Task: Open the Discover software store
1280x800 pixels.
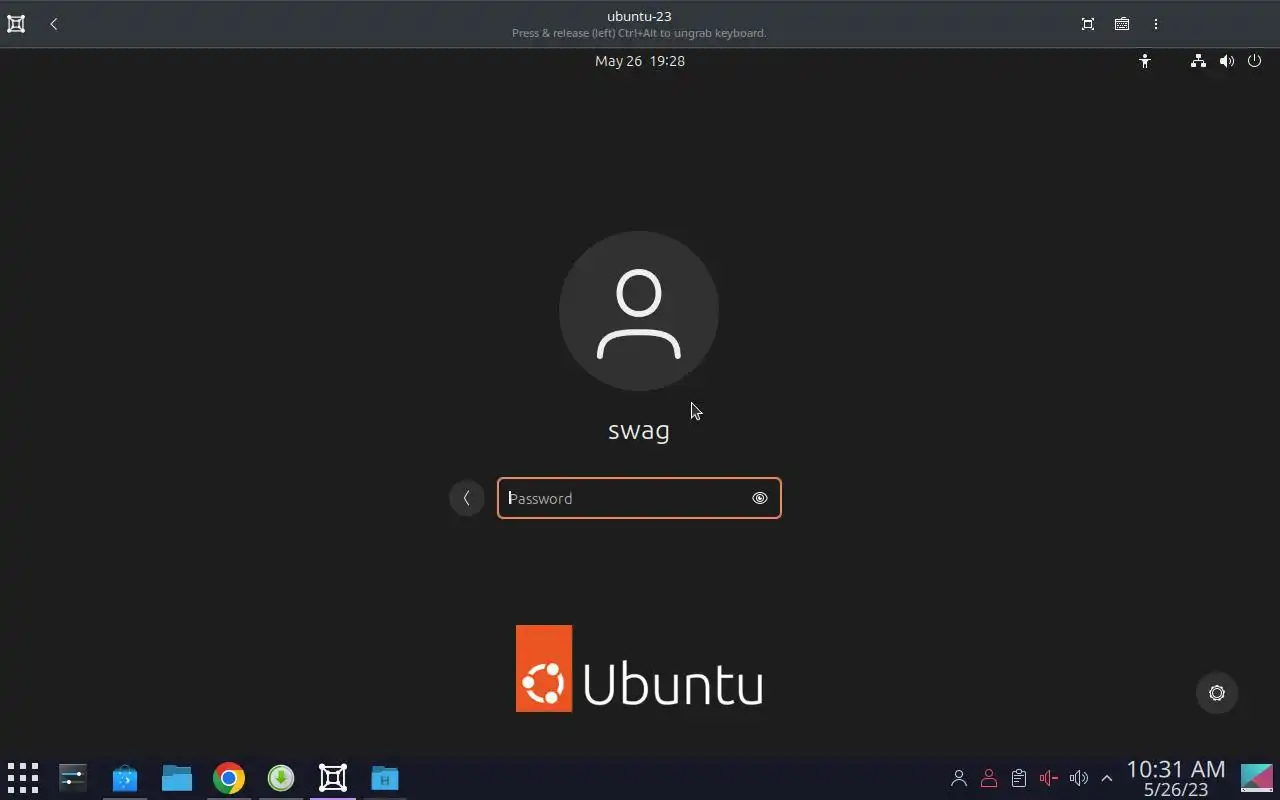Action: 125,778
